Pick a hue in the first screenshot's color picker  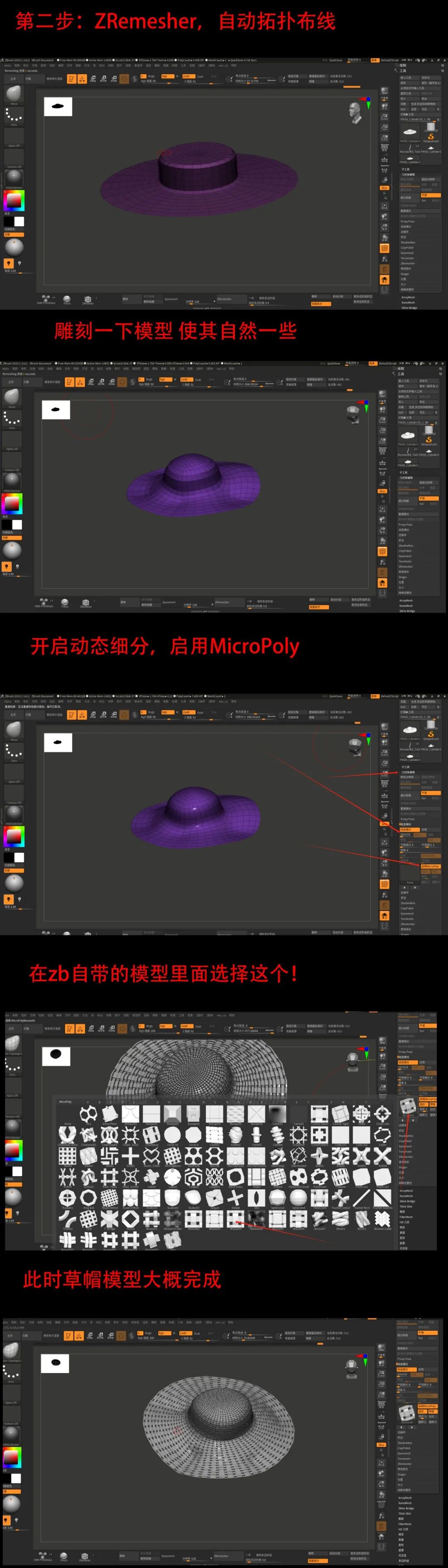pos(14,200)
